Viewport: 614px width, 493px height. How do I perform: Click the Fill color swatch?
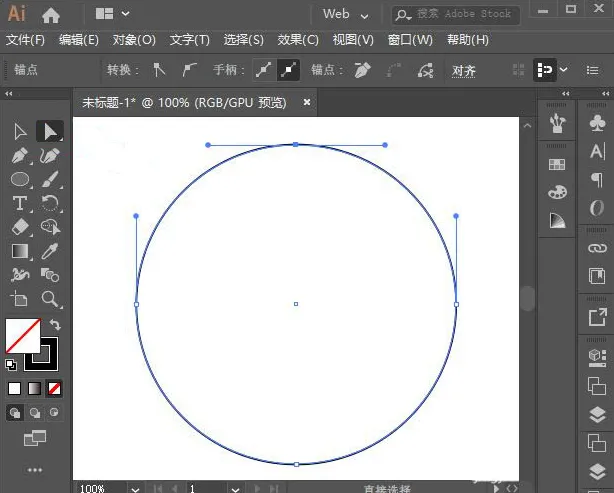[22, 336]
